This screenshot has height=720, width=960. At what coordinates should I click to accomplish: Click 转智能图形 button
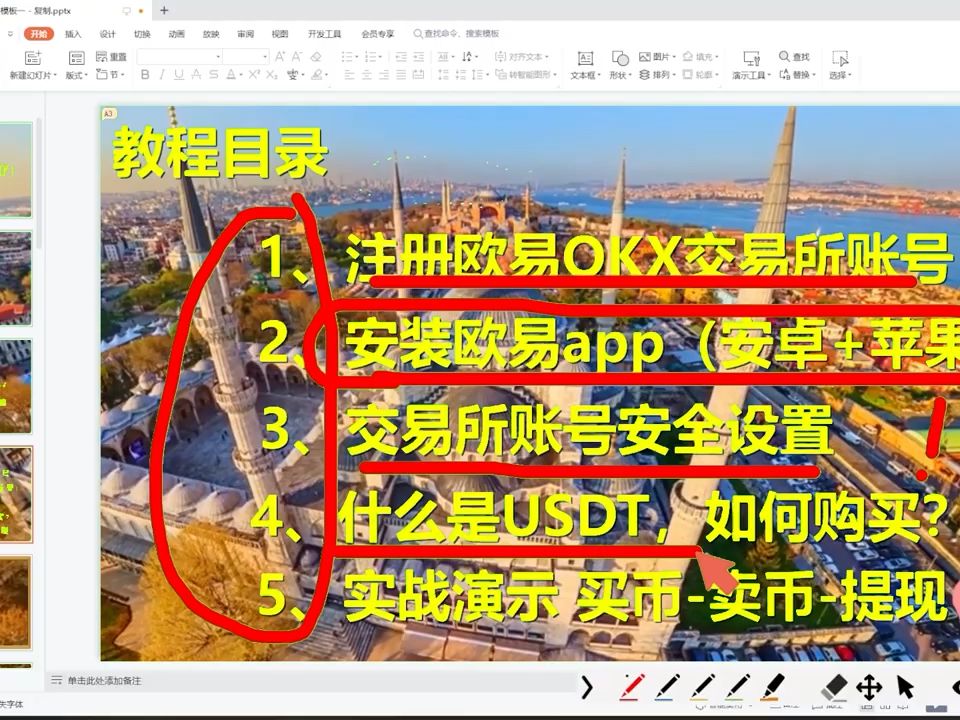pyautogui.click(x=527, y=75)
